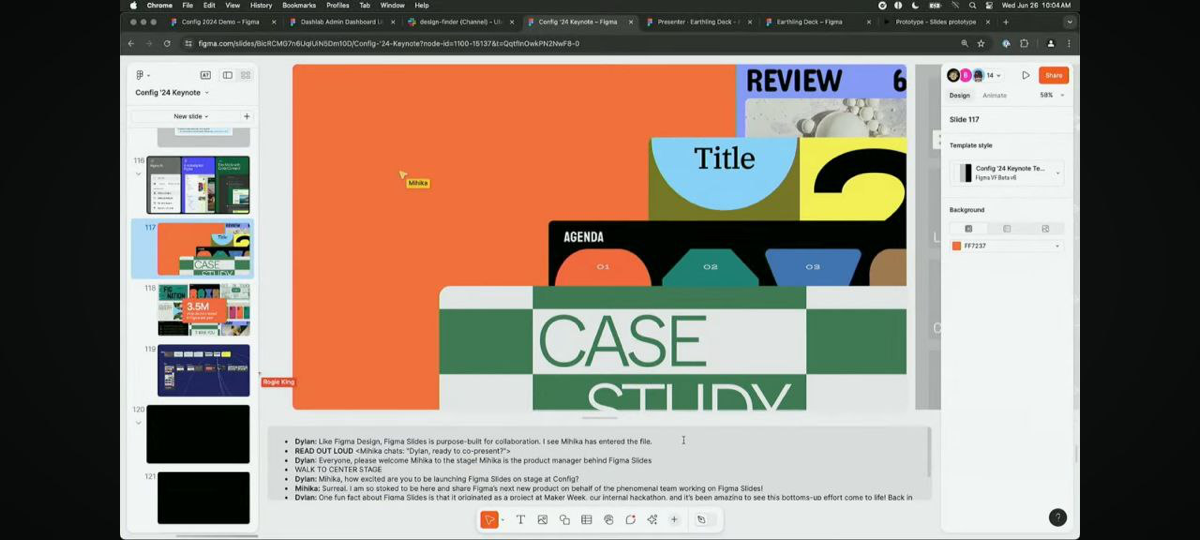Collapse slide group 116 chevron

[x=139, y=173]
